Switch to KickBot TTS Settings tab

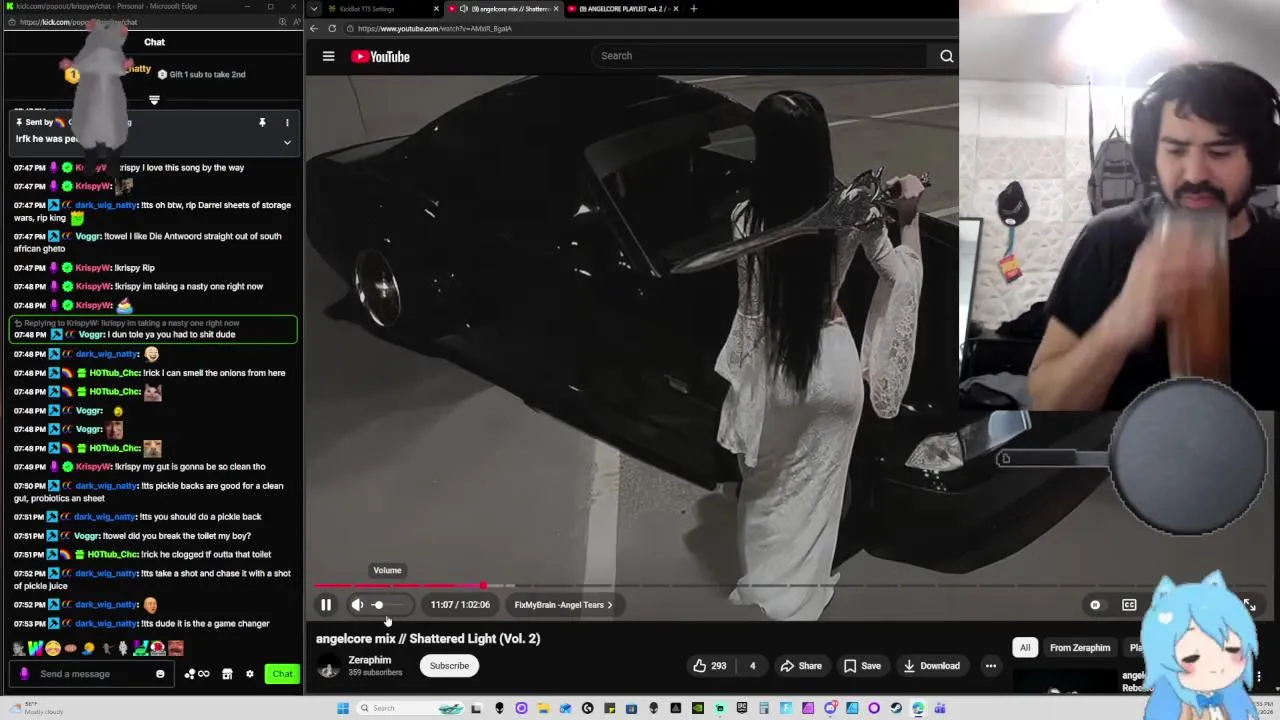383,9
